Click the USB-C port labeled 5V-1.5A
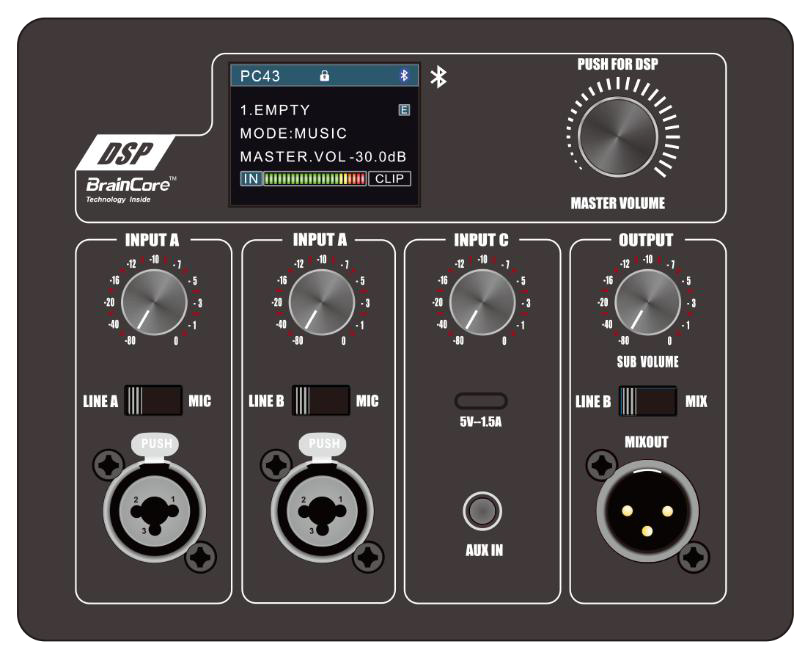The width and height of the screenshot is (794, 658). coord(481,401)
